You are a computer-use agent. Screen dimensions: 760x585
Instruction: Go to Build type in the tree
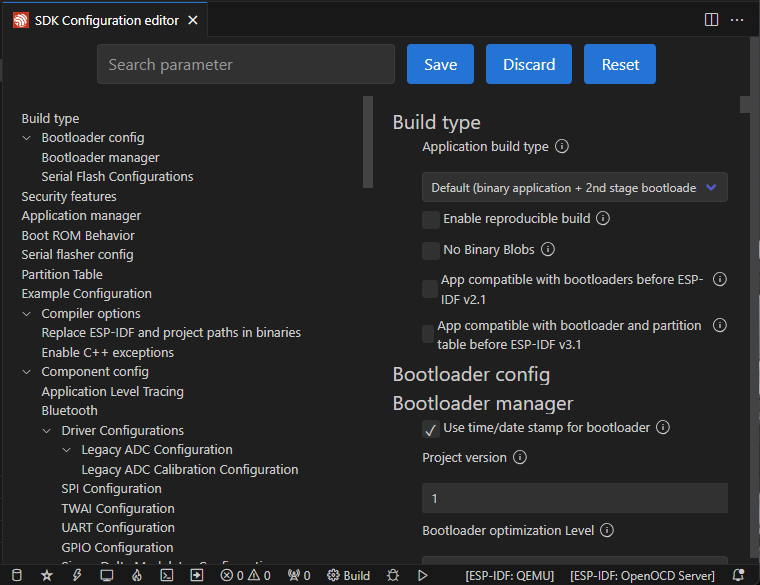coord(50,118)
